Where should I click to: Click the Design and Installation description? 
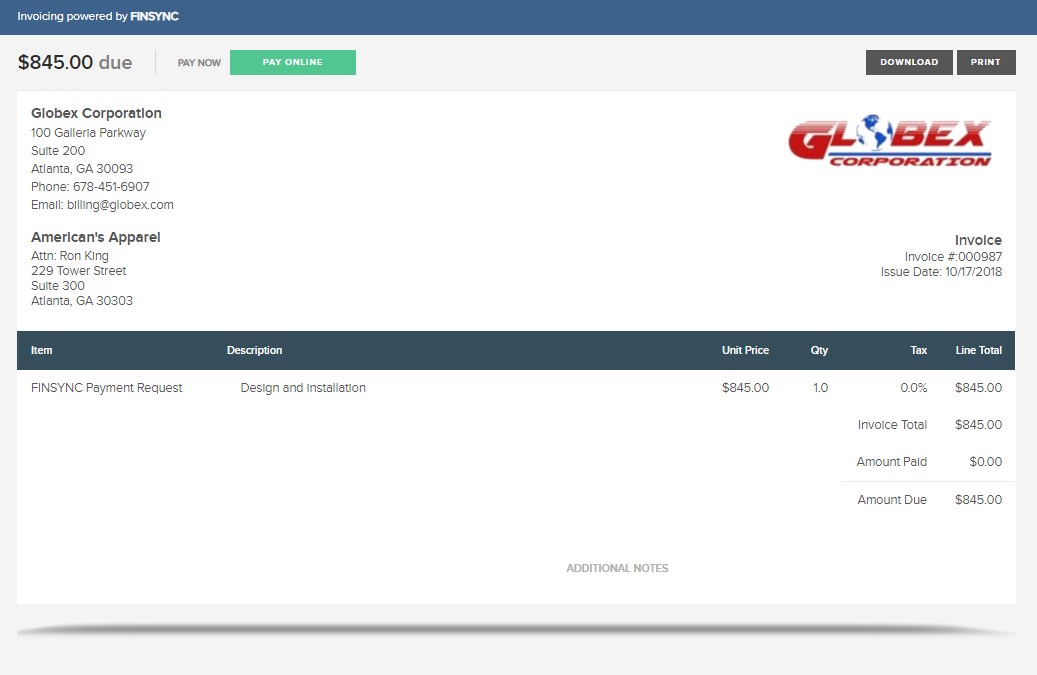tap(303, 388)
